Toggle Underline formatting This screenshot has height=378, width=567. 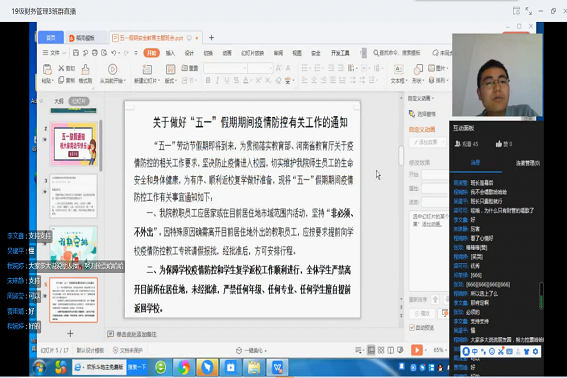pyautogui.click(x=227, y=80)
